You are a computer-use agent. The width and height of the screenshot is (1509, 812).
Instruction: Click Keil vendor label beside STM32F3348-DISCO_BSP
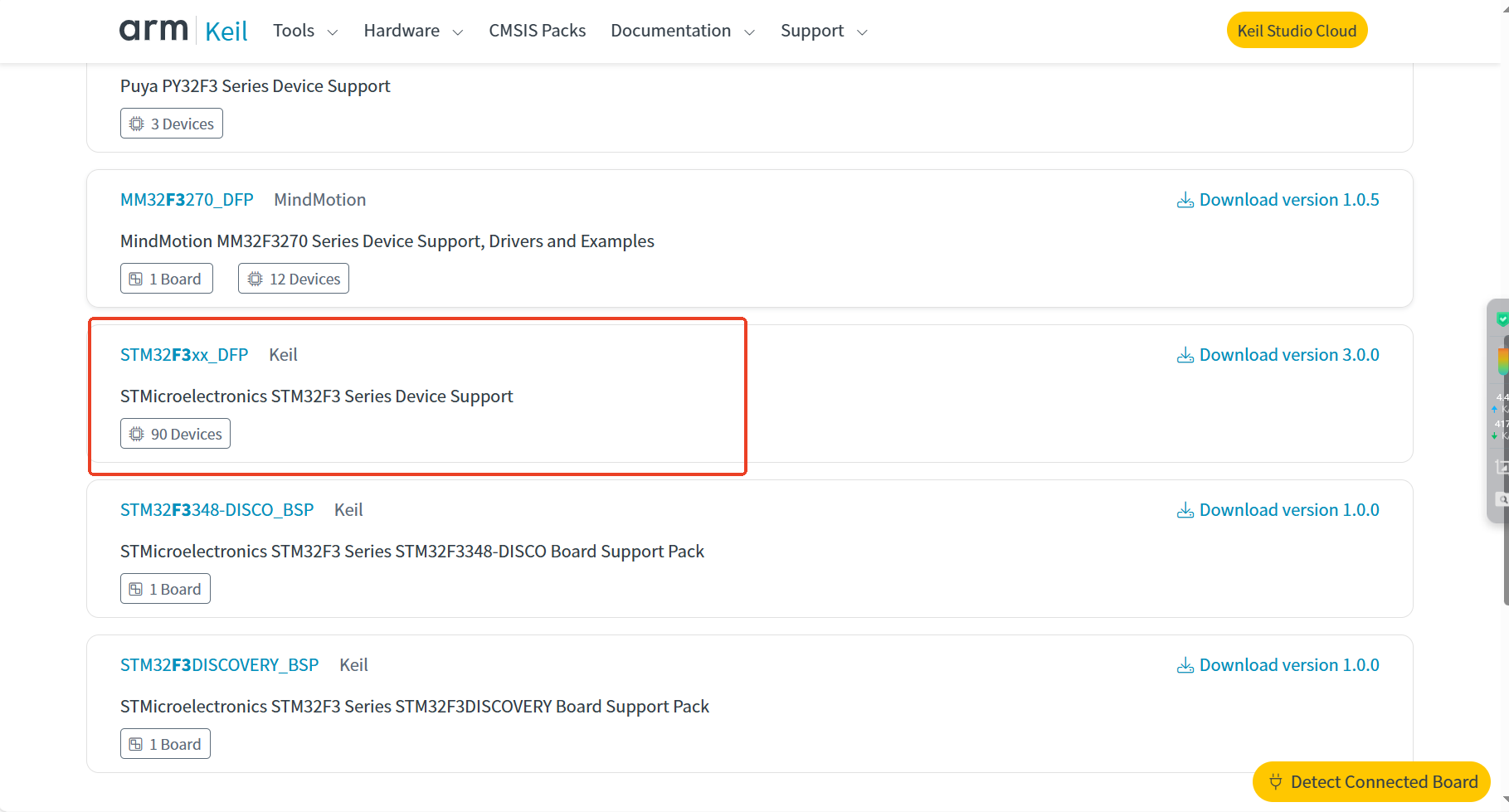click(348, 510)
